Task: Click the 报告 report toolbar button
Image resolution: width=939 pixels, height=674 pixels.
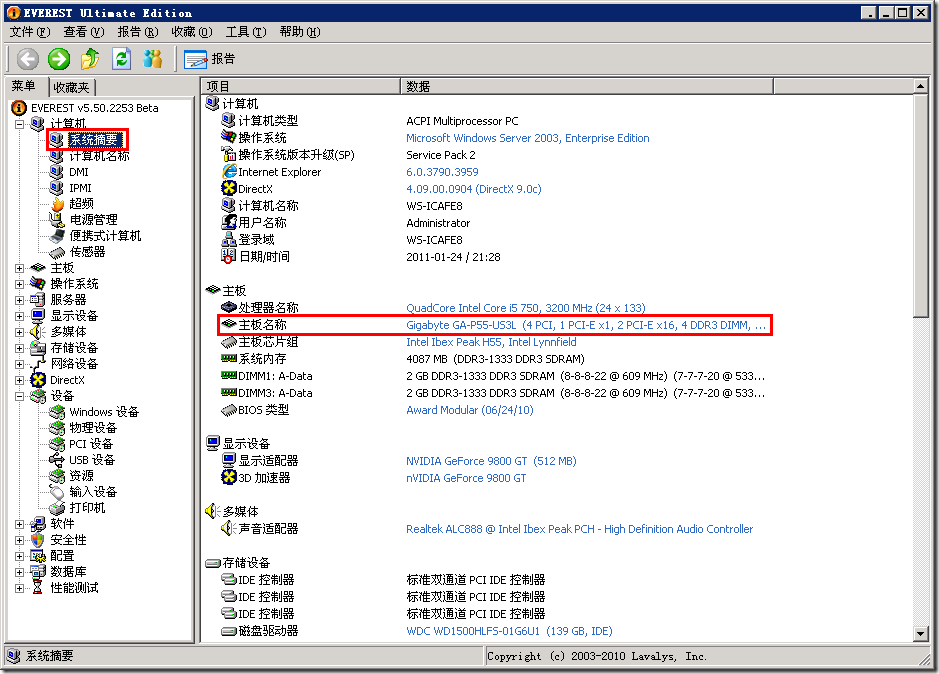Action: point(210,59)
